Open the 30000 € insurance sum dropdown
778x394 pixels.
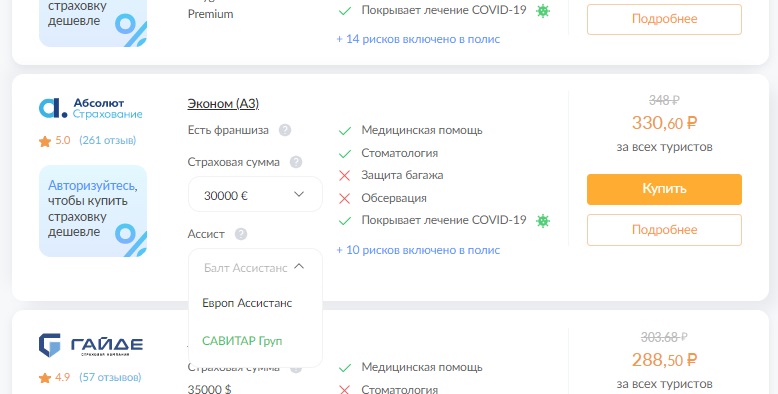coord(255,194)
